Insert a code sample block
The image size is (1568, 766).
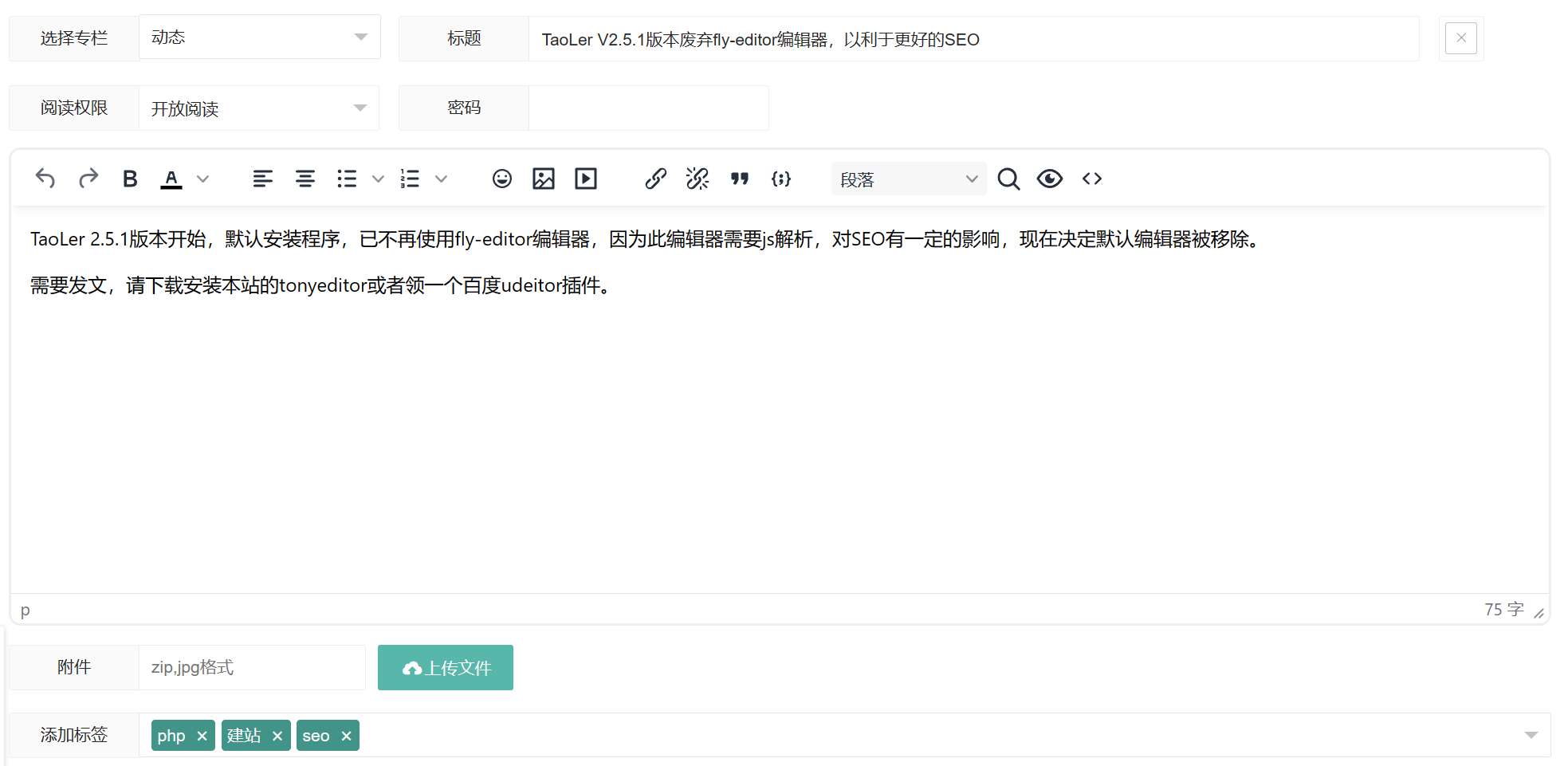click(x=781, y=179)
